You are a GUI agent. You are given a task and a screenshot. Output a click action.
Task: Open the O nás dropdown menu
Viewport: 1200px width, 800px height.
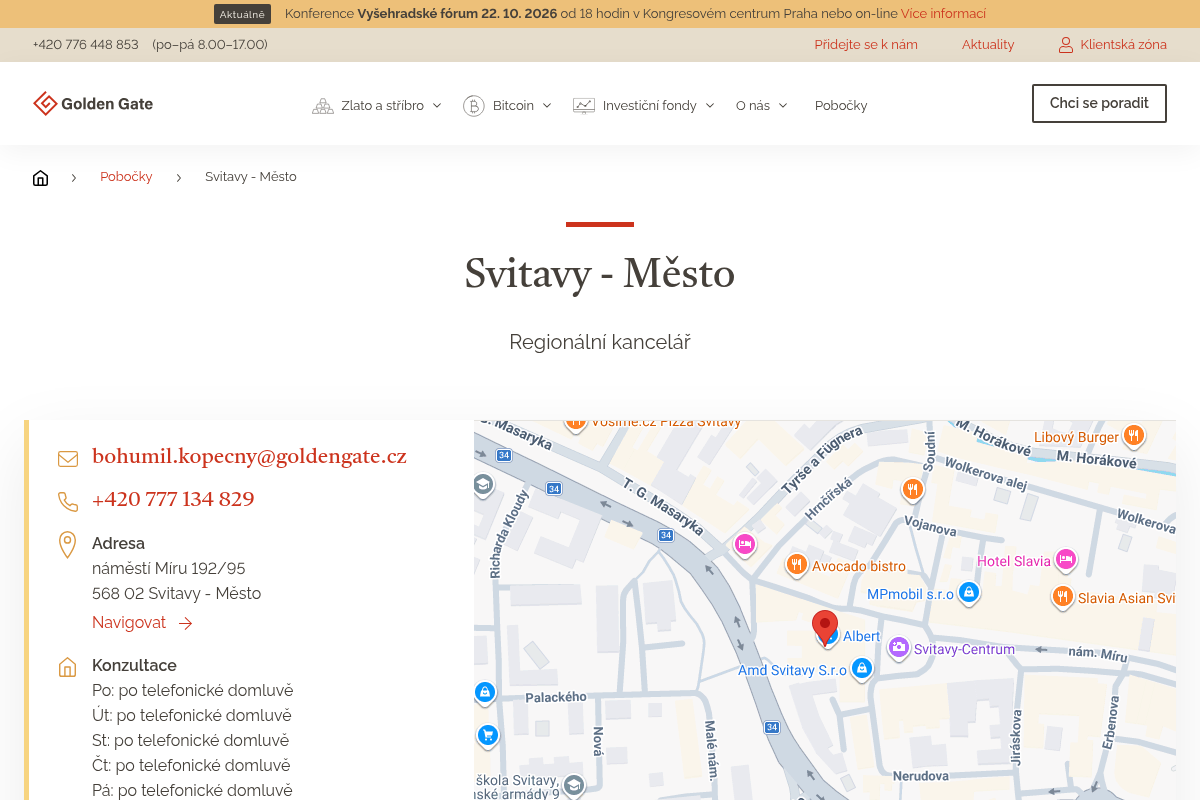(762, 105)
